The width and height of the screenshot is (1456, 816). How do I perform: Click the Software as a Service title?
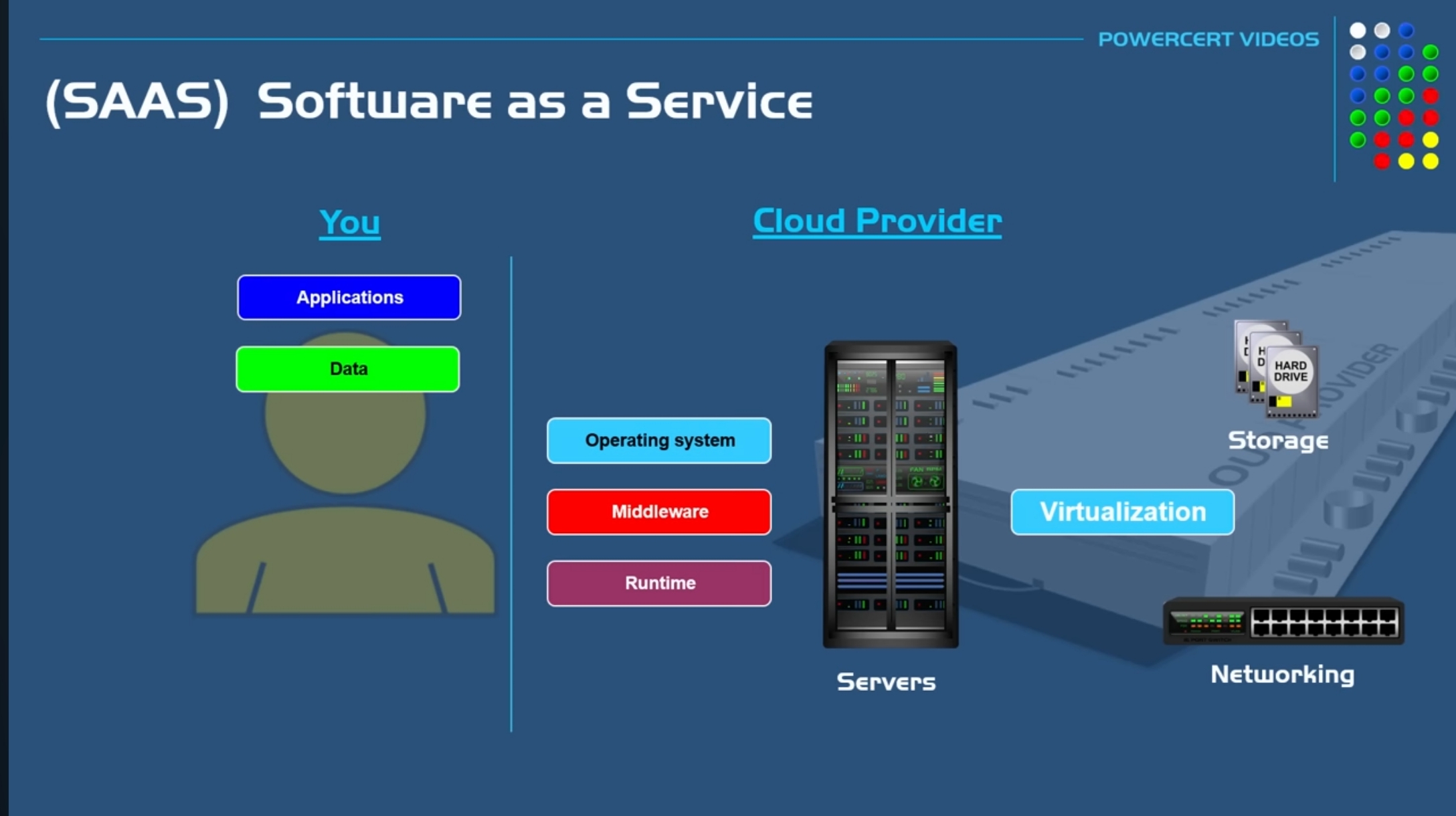[x=535, y=102]
